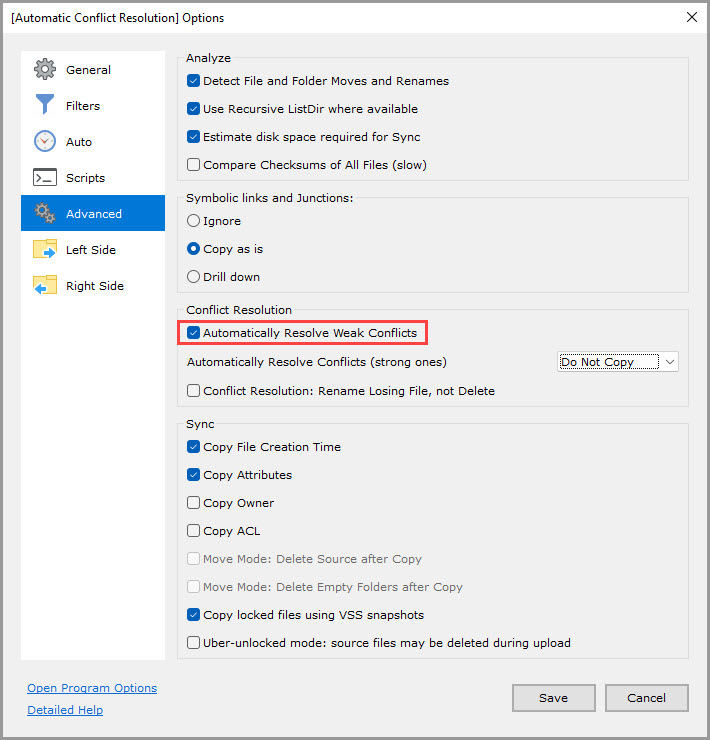Uncheck Detect File and Folder Moves and Renames
The image size is (710, 740).
(x=193, y=81)
